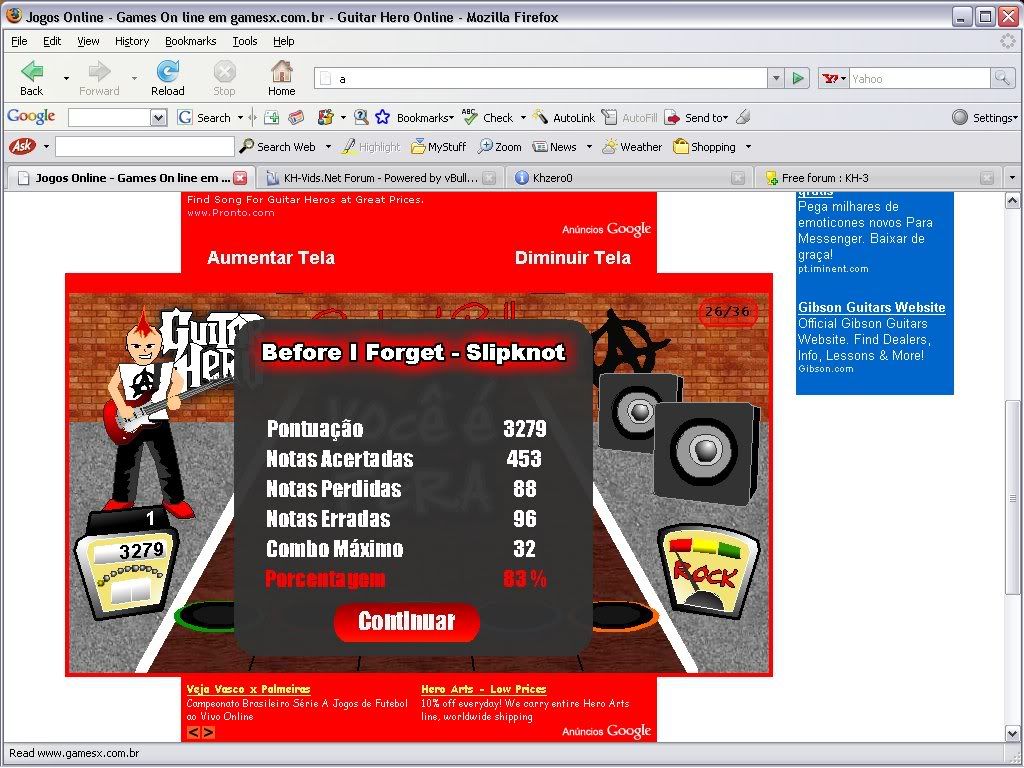The image size is (1024, 768).
Task: Open the Help menu
Action: (283, 41)
